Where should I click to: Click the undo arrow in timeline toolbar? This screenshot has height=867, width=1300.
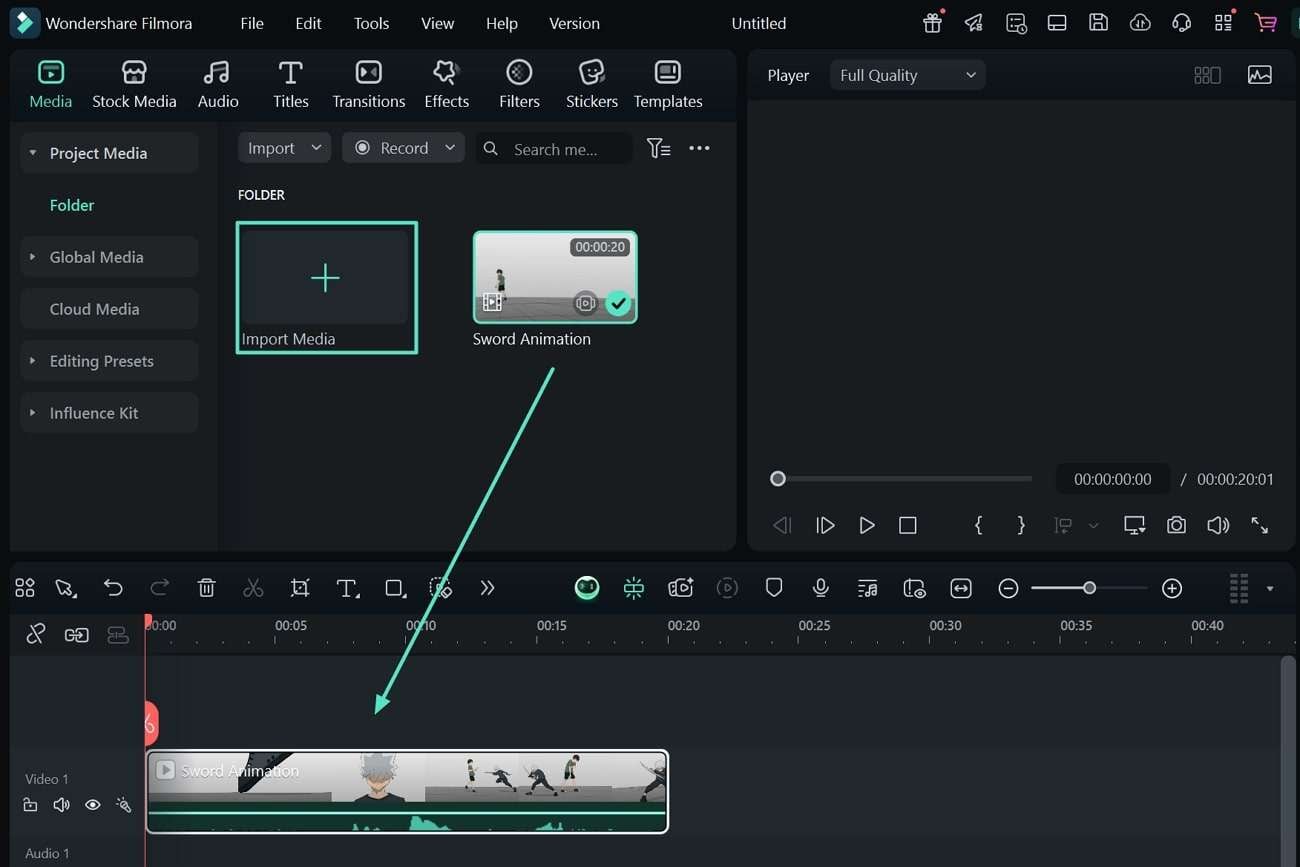click(x=113, y=588)
